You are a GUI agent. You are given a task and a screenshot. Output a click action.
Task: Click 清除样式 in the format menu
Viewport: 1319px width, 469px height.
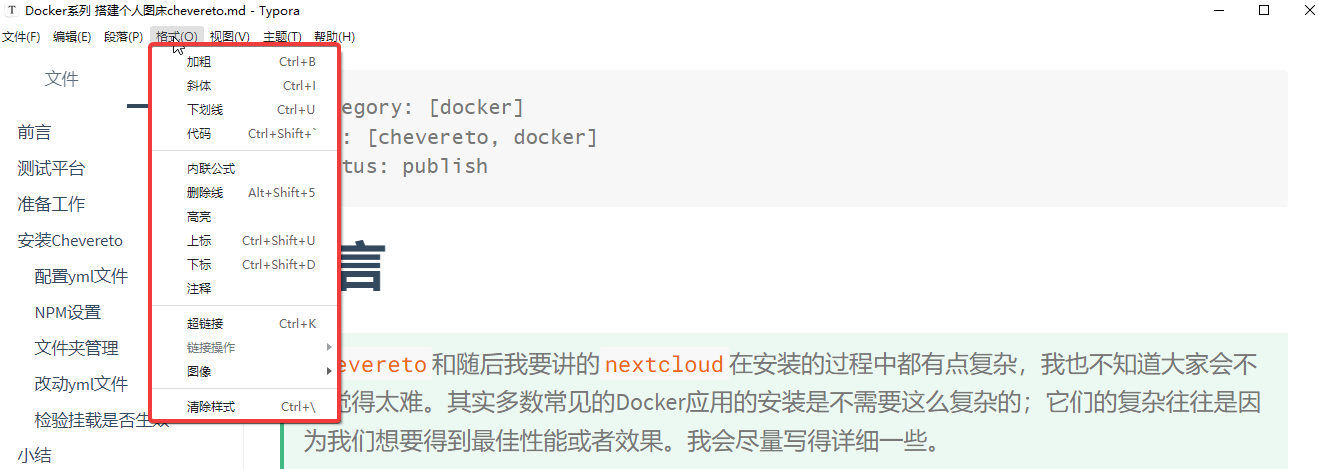pos(211,407)
